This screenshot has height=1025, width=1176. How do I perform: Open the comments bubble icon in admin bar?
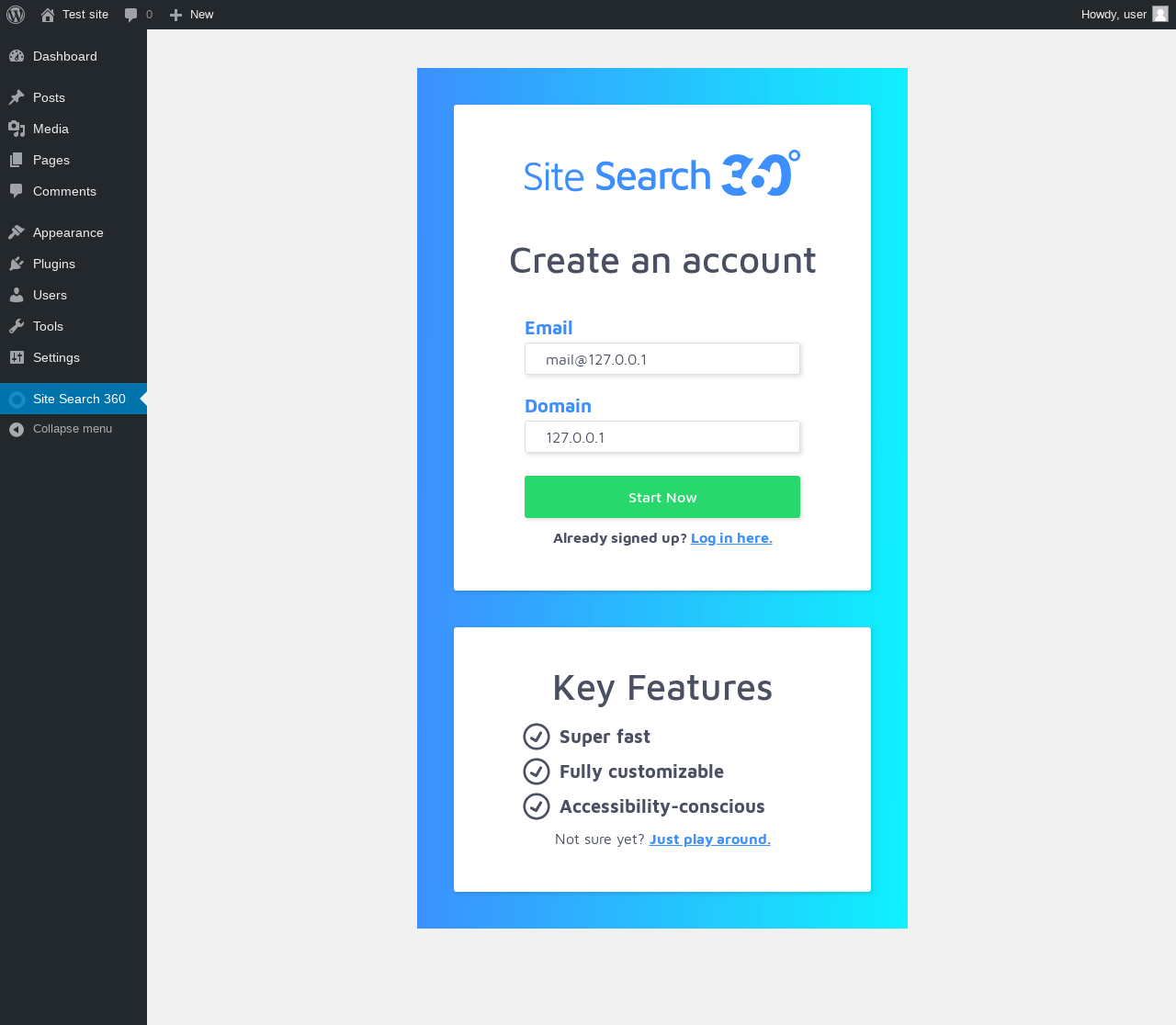131,15
